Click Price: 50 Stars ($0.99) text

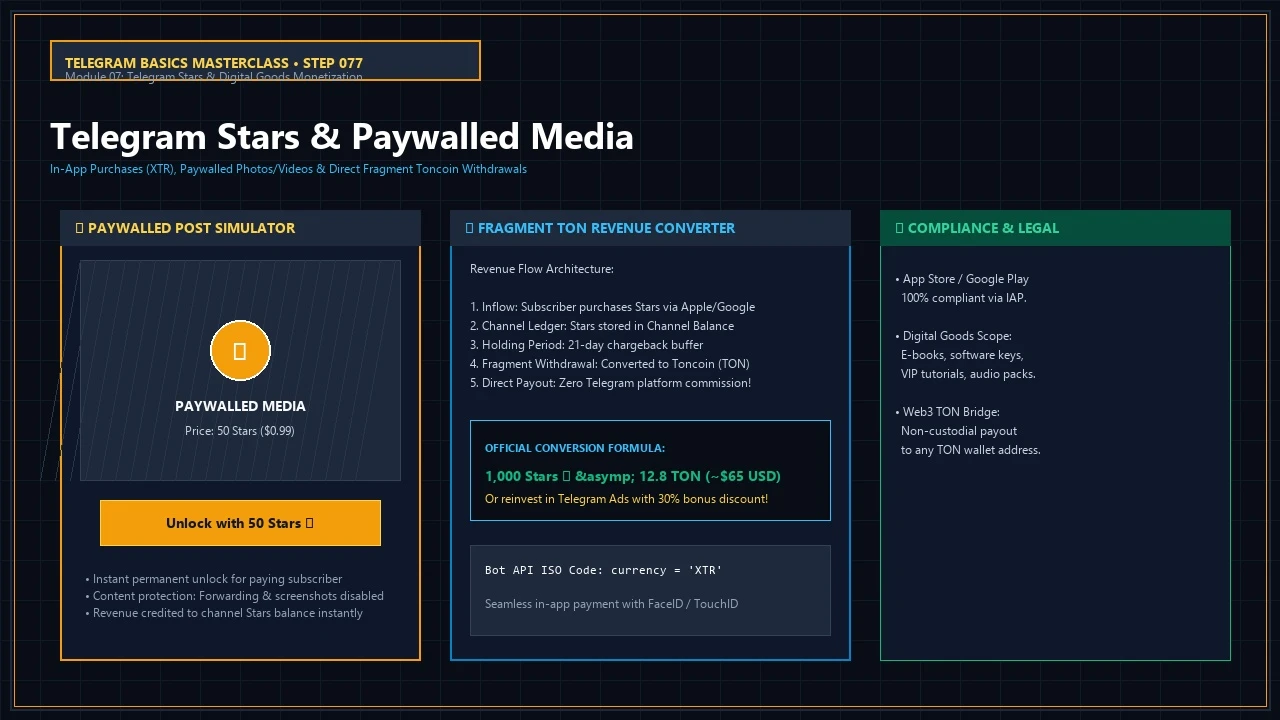click(x=240, y=431)
